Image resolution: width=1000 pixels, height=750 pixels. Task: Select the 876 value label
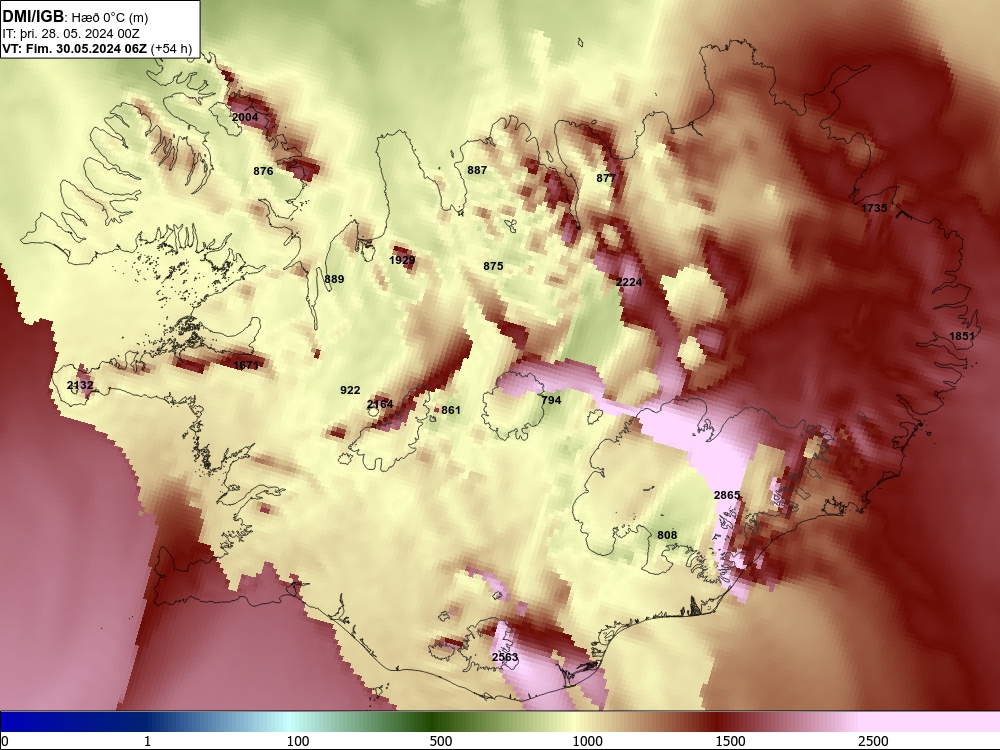click(x=263, y=171)
